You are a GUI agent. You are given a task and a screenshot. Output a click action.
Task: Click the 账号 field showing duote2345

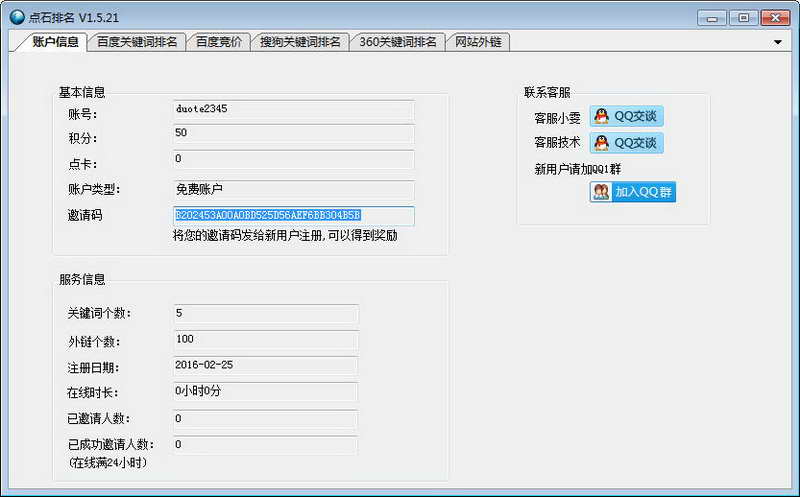pyautogui.click(x=293, y=109)
